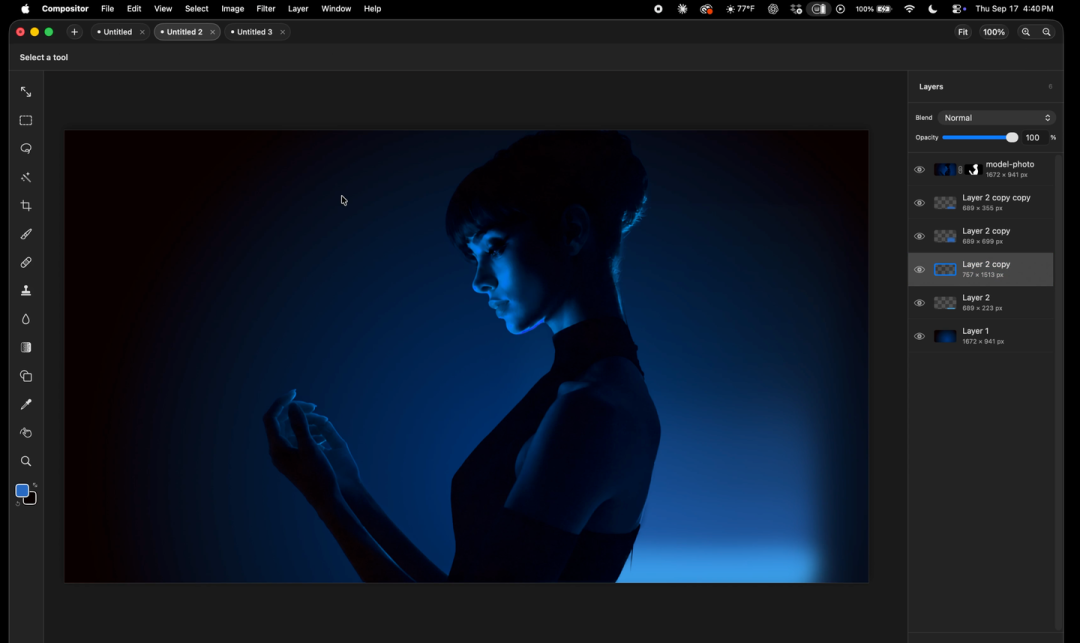The width and height of the screenshot is (1080, 643).
Task: Swap foreground and background colors
Action: click(x=34, y=485)
